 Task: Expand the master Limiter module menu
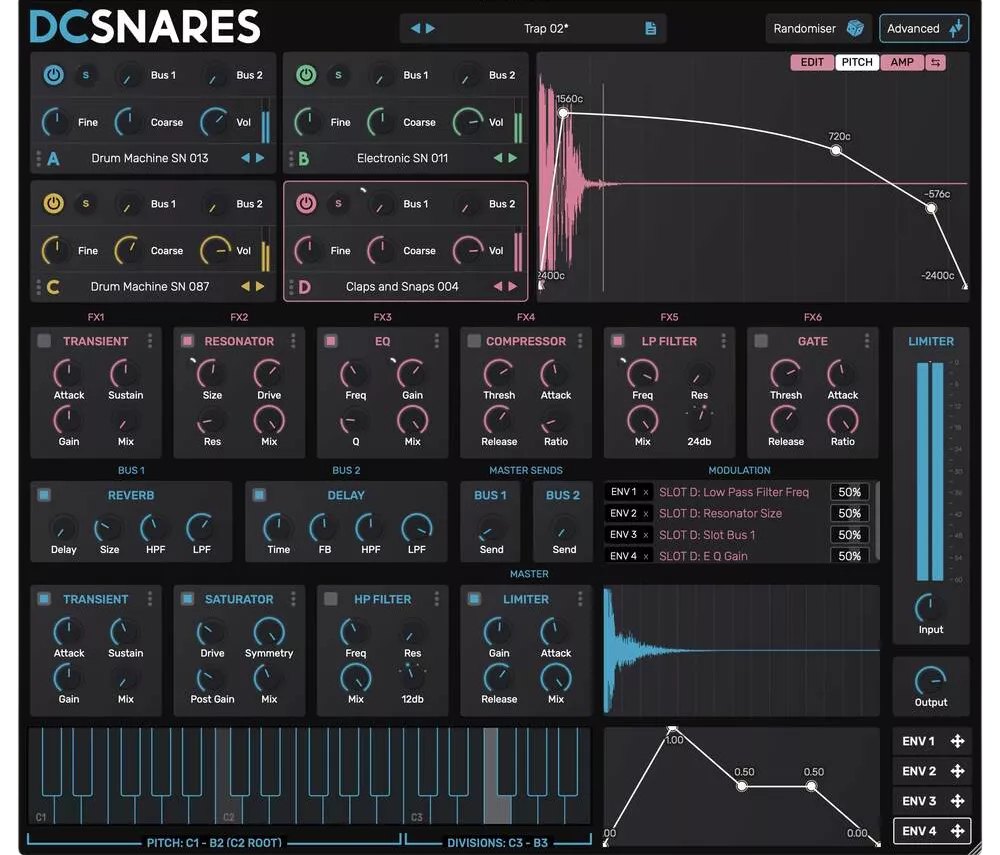(x=580, y=599)
